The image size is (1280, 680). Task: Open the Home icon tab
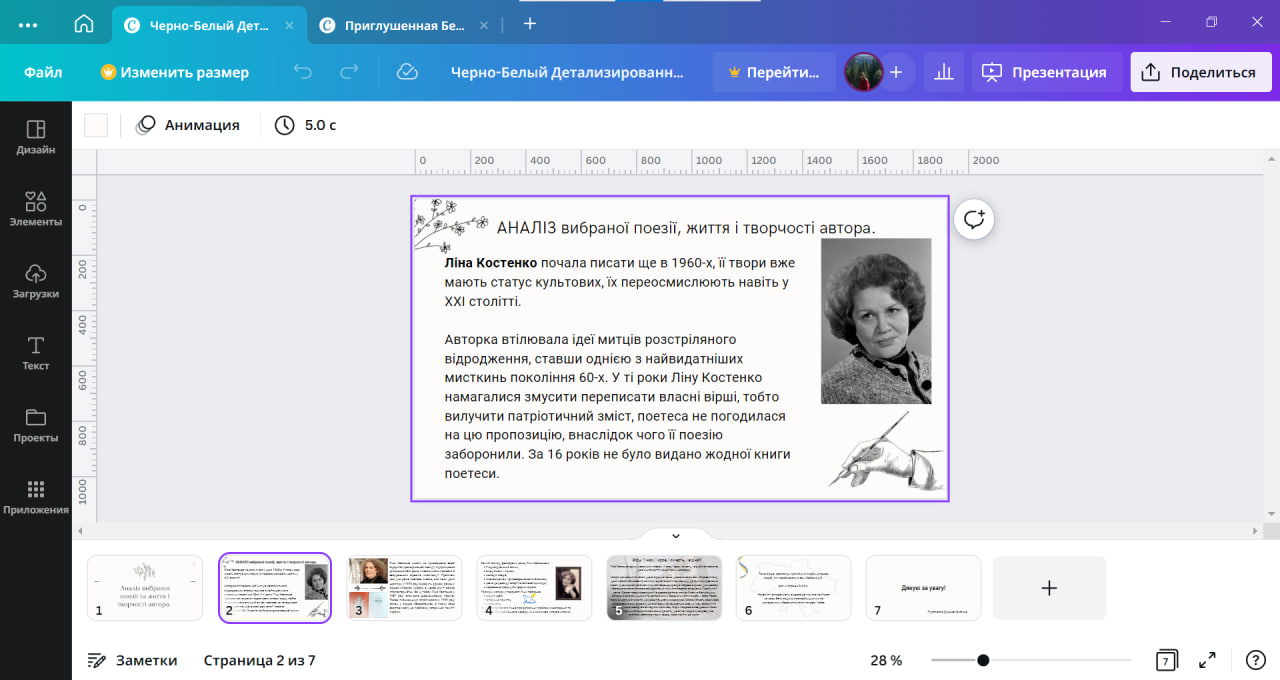[84, 24]
